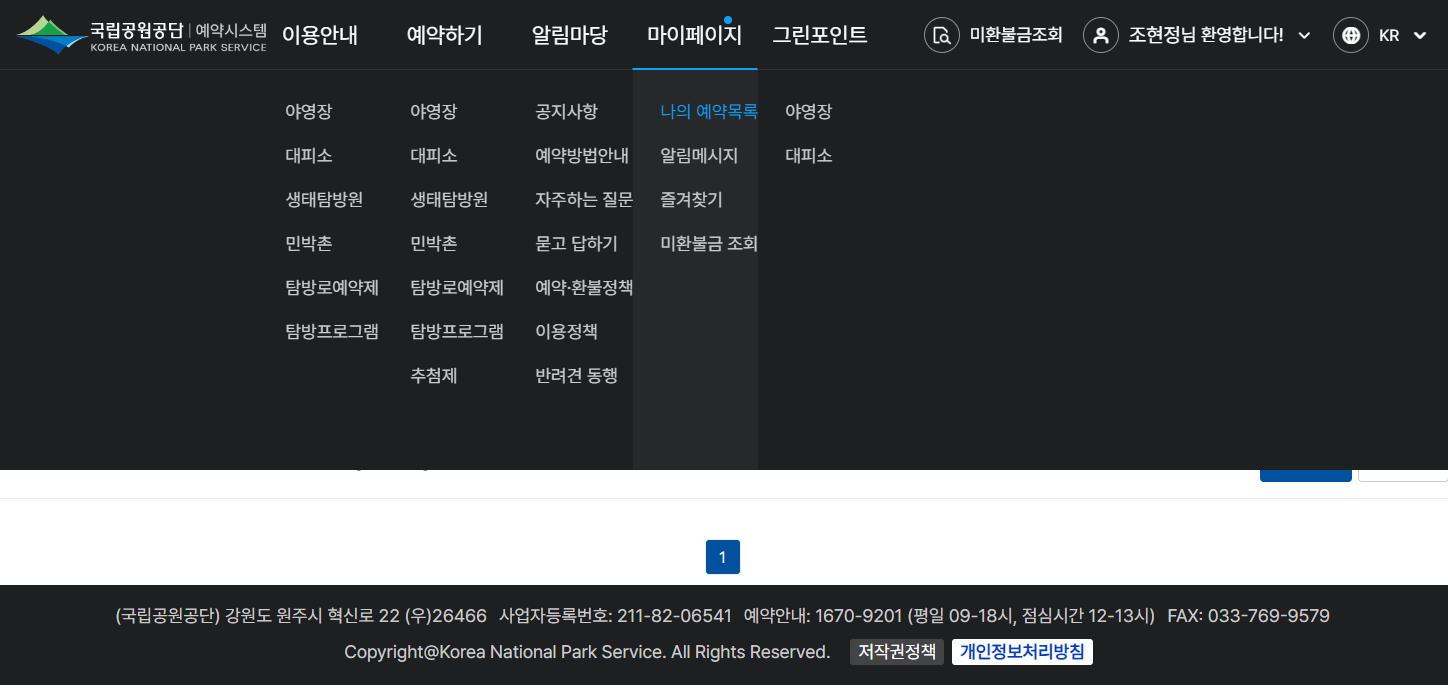Click the KR language label
This screenshot has width=1448, height=688.
[1389, 36]
